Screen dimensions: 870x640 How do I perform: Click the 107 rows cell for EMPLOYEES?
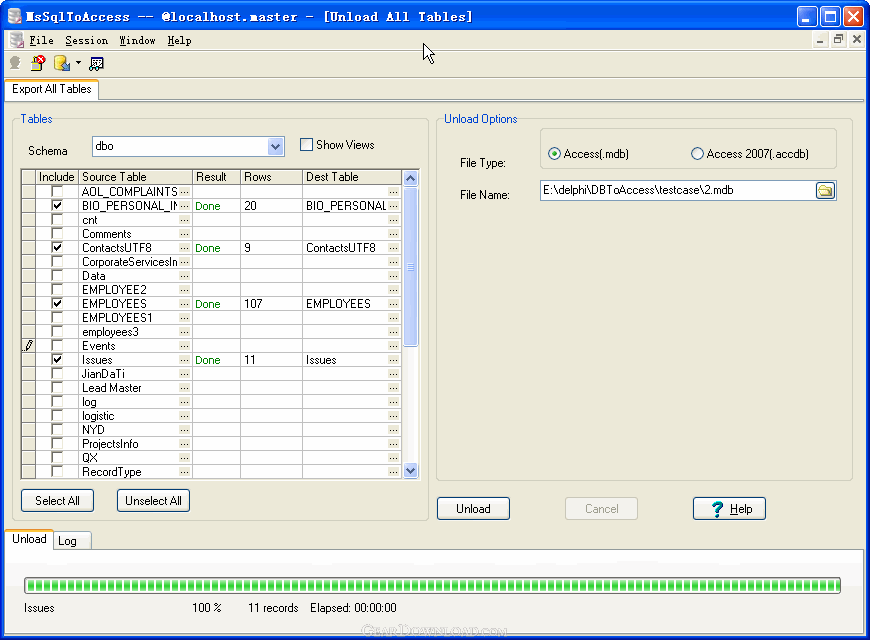coord(271,304)
